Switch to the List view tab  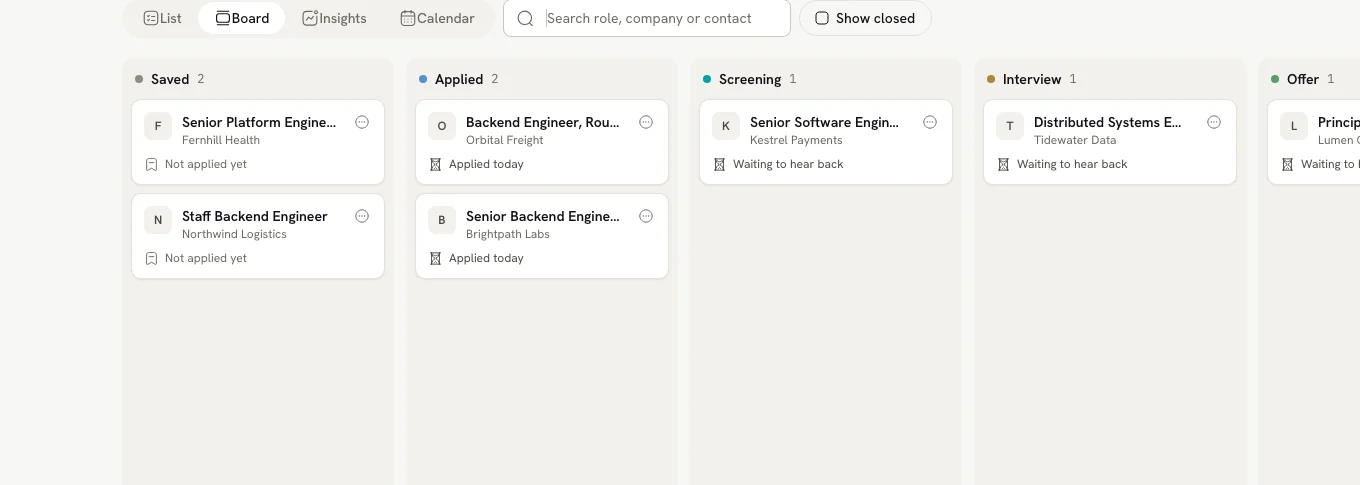click(162, 18)
